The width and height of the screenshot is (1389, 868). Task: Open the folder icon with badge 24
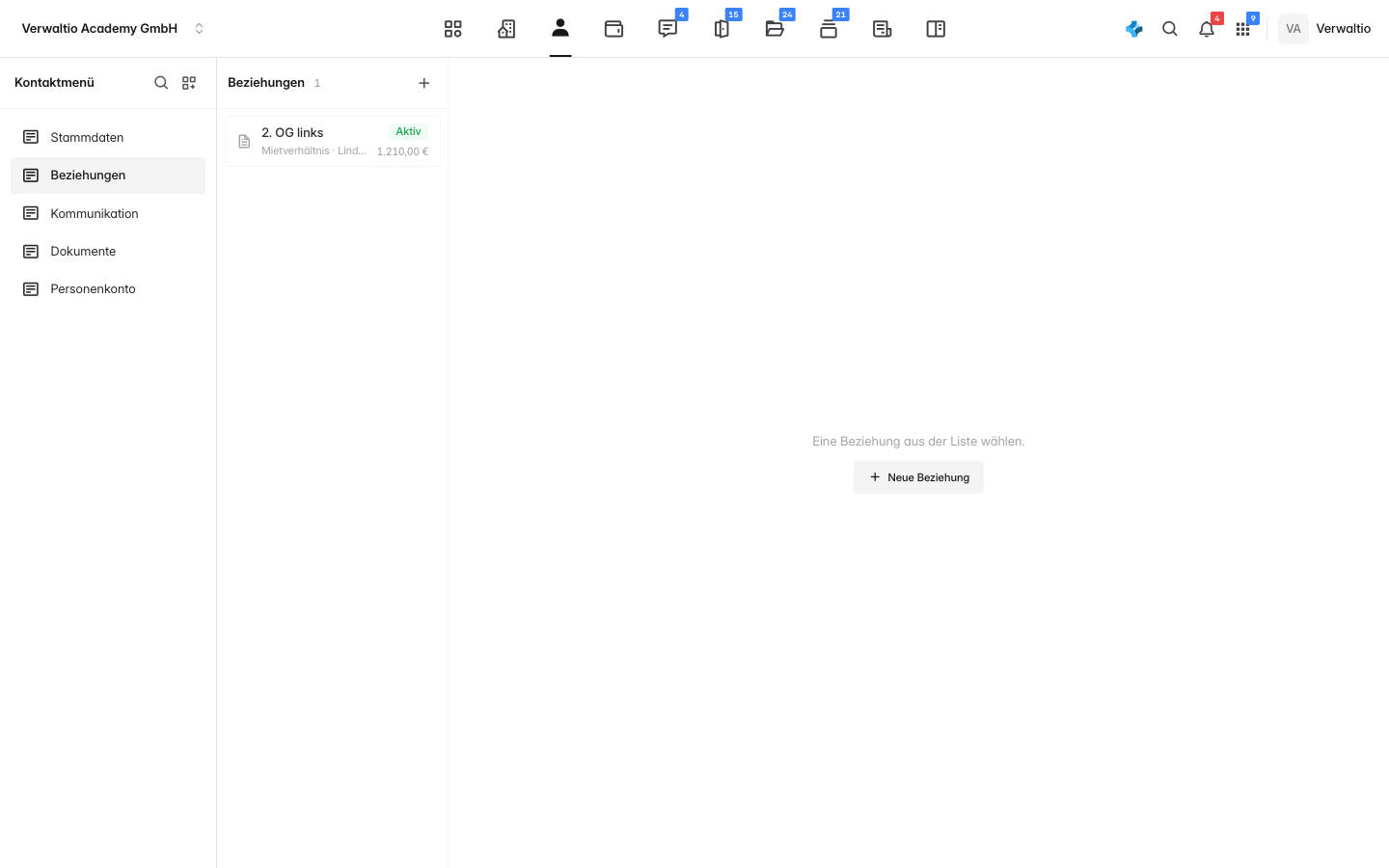point(775,29)
